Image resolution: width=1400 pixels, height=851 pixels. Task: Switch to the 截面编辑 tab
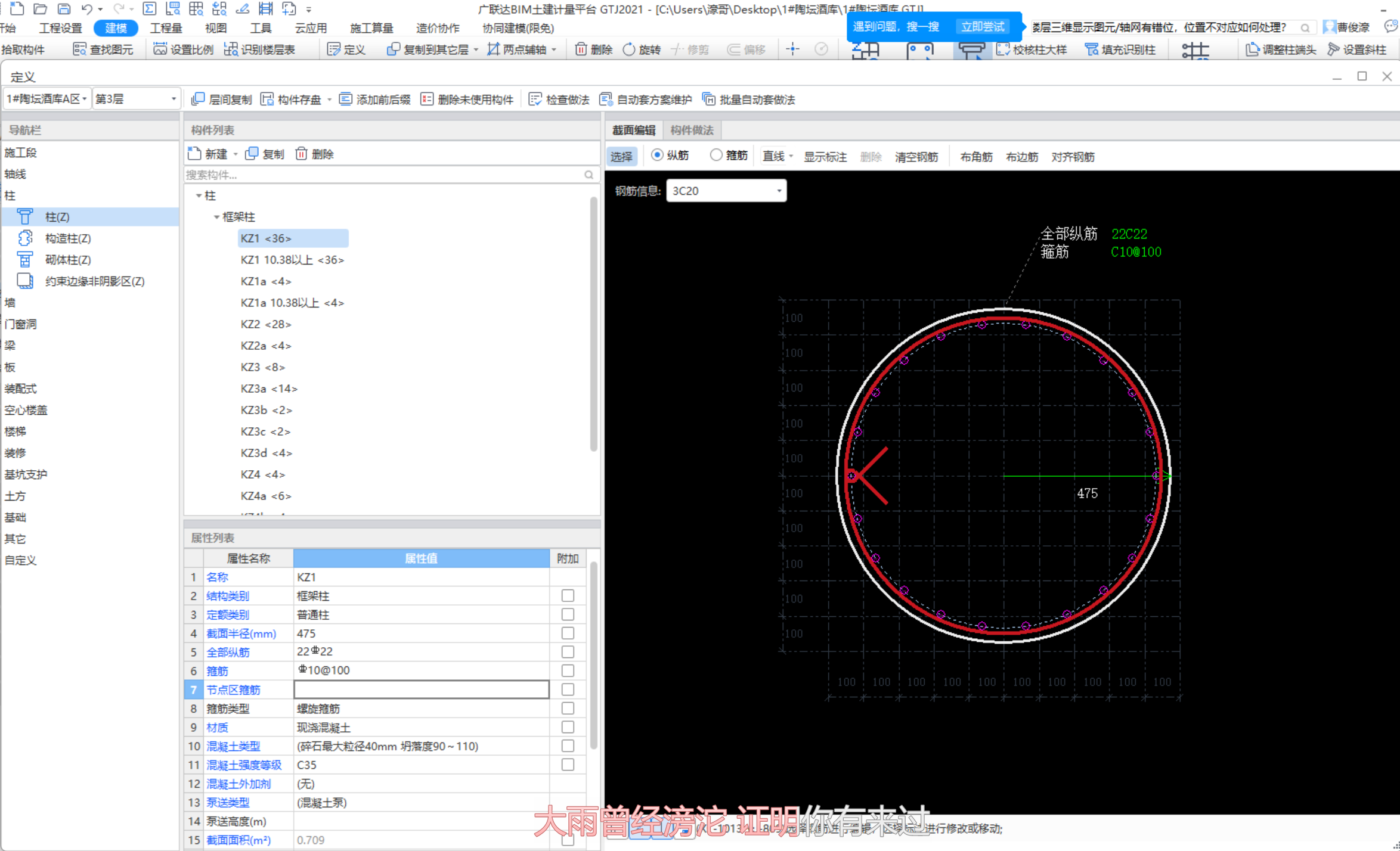(633, 130)
